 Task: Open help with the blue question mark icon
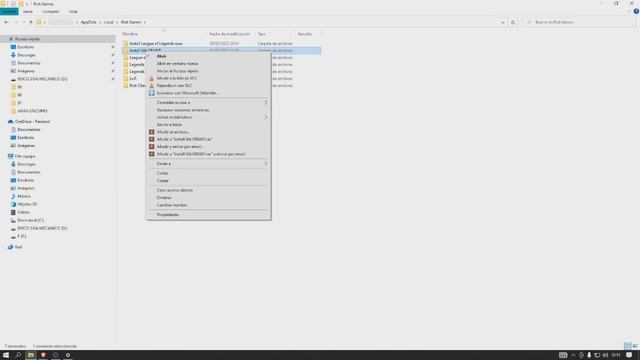pos(636,11)
